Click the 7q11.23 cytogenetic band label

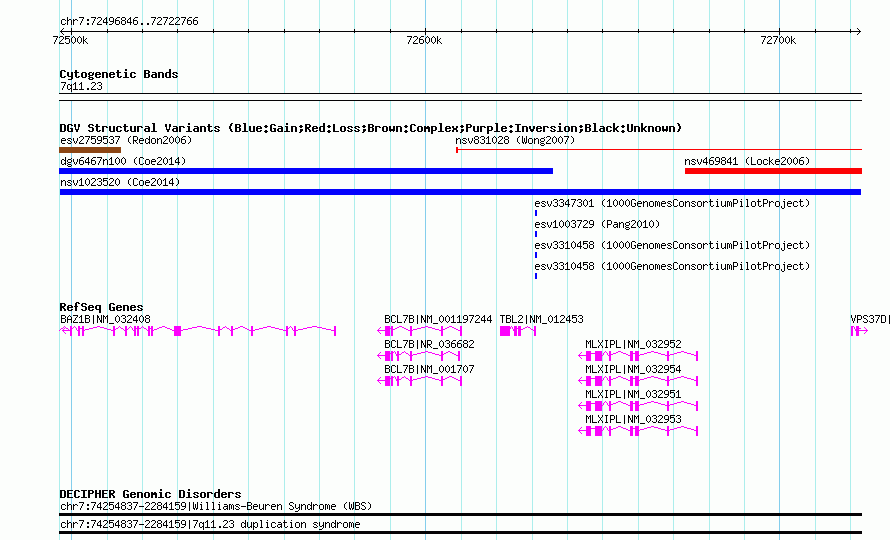(x=81, y=86)
